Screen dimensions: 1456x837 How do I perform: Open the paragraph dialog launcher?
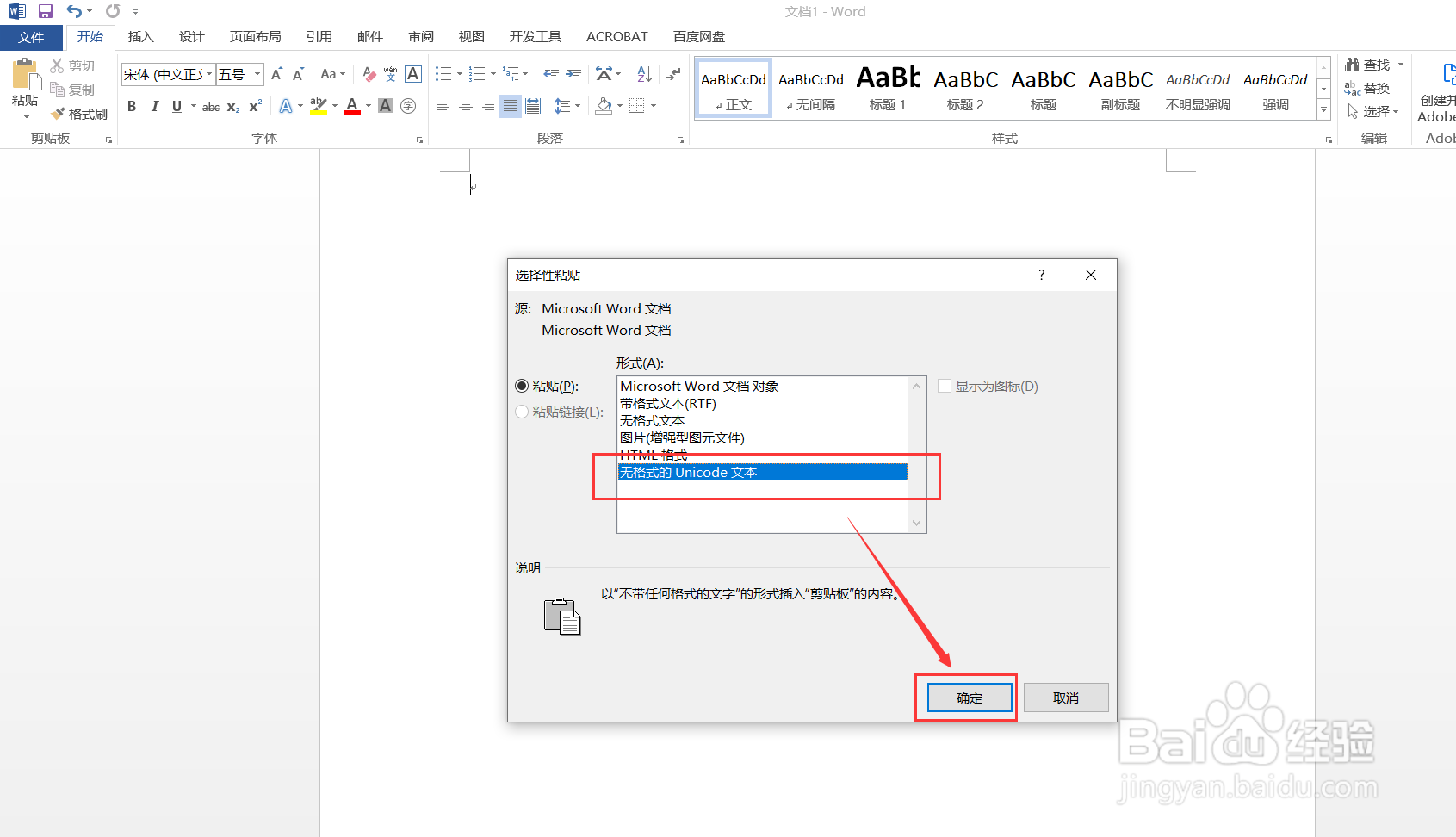[680, 139]
